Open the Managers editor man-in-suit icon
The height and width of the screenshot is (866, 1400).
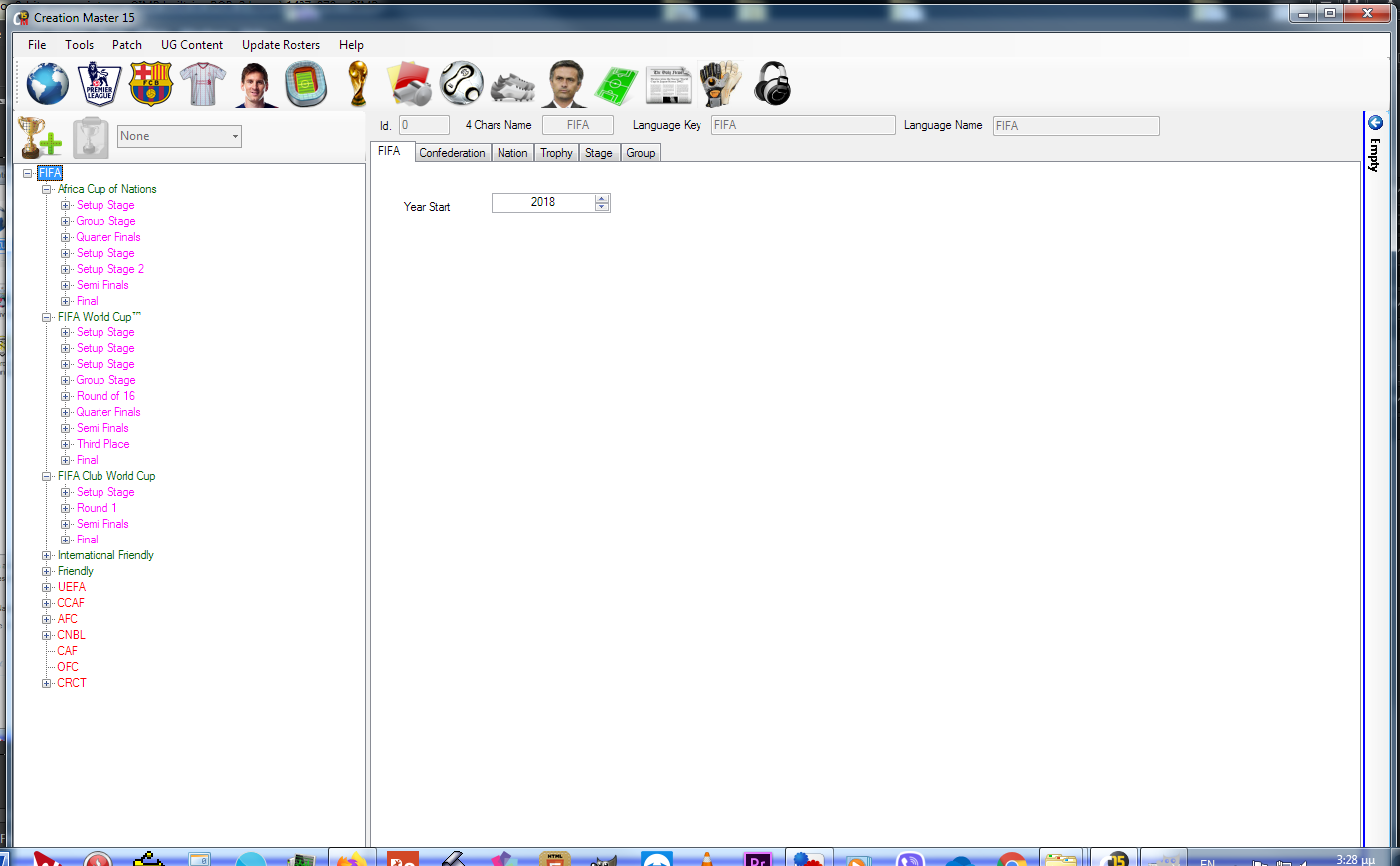(x=565, y=84)
